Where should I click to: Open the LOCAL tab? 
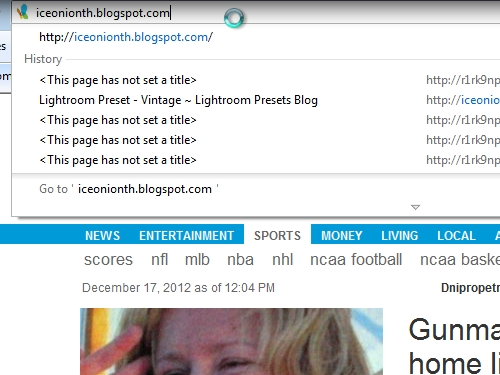point(456,236)
